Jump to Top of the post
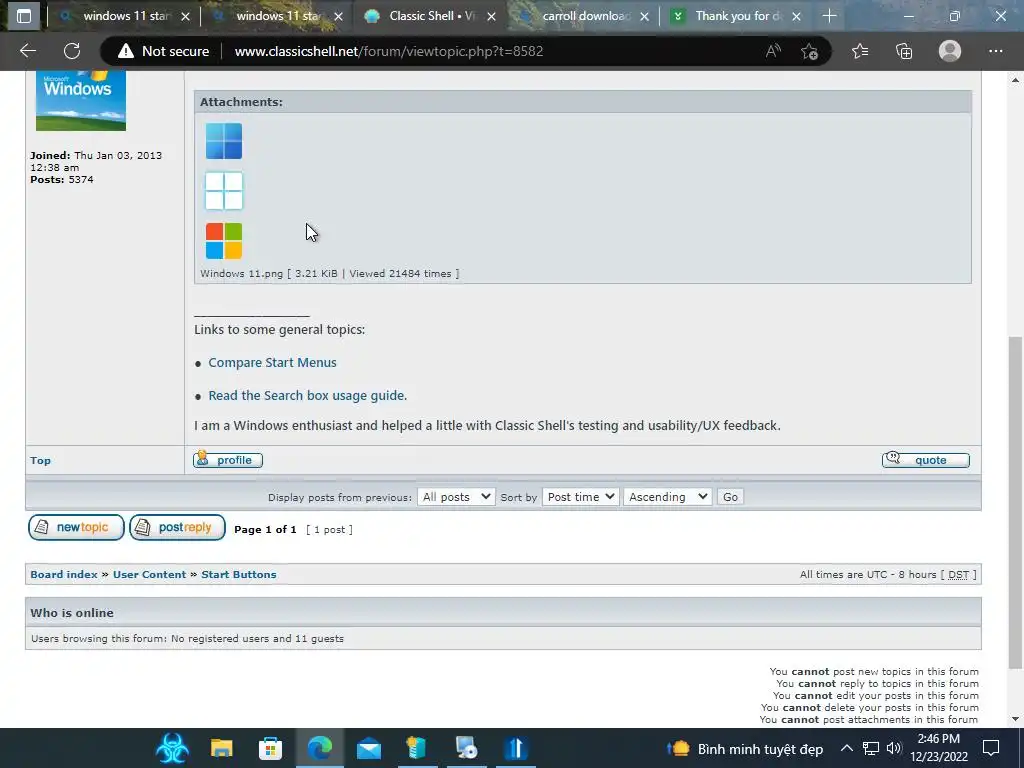The image size is (1024, 768). click(40, 460)
